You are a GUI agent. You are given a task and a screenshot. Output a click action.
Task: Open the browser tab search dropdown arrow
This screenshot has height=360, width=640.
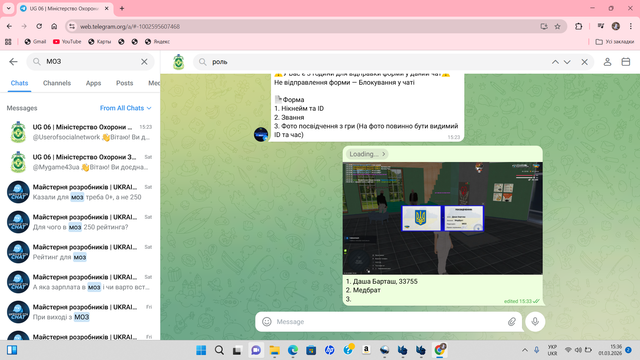(x=8, y=8)
